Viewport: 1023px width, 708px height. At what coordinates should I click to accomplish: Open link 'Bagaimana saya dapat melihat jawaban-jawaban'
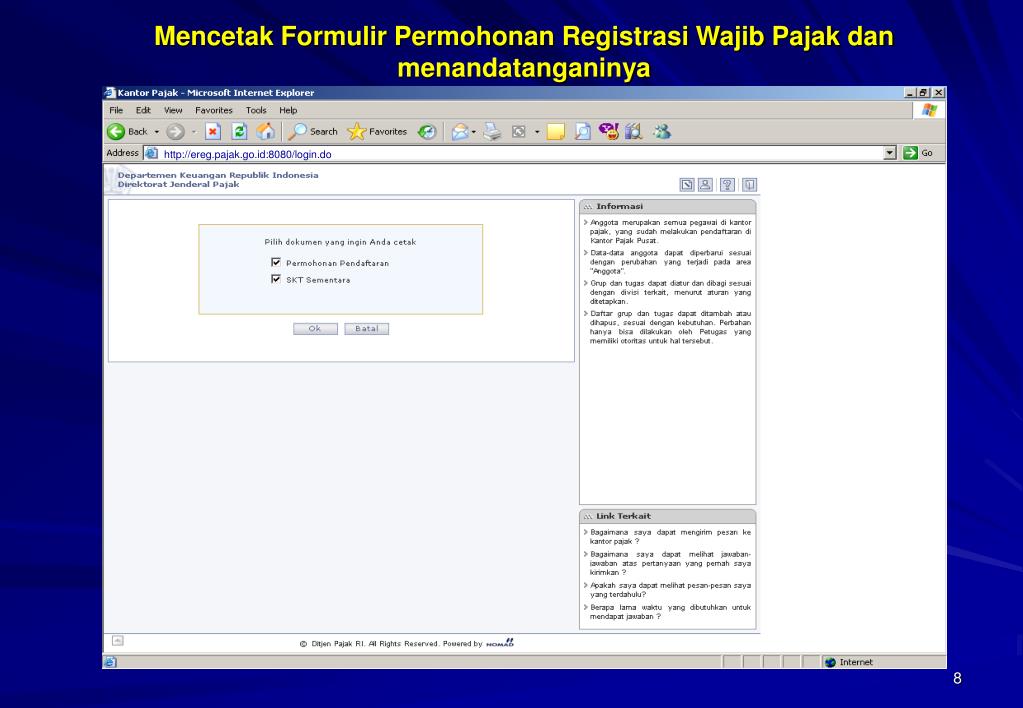(x=670, y=563)
